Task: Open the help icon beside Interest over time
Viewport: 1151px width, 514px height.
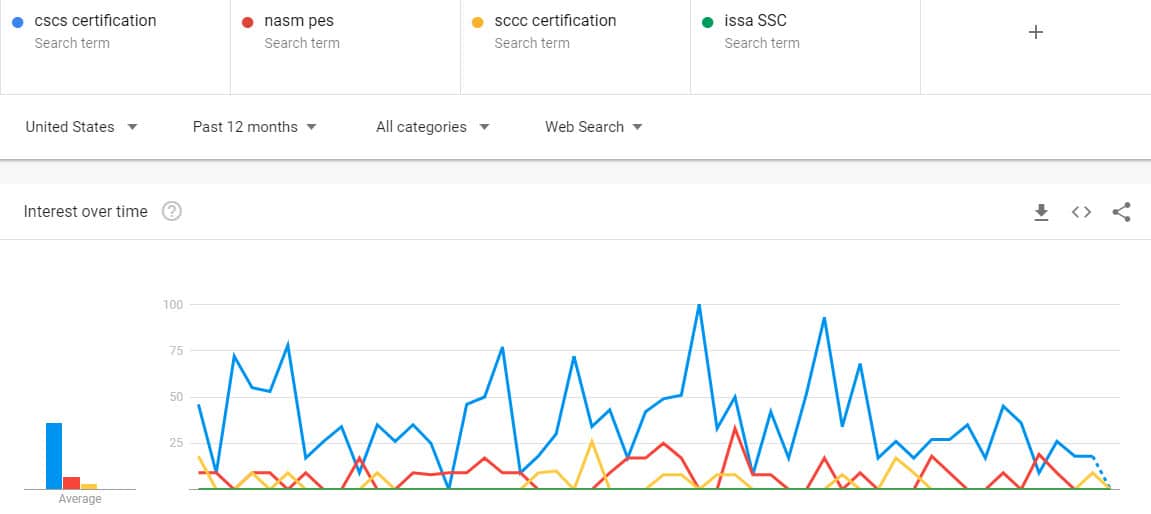Action: pyautogui.click(x=172, y=211)
